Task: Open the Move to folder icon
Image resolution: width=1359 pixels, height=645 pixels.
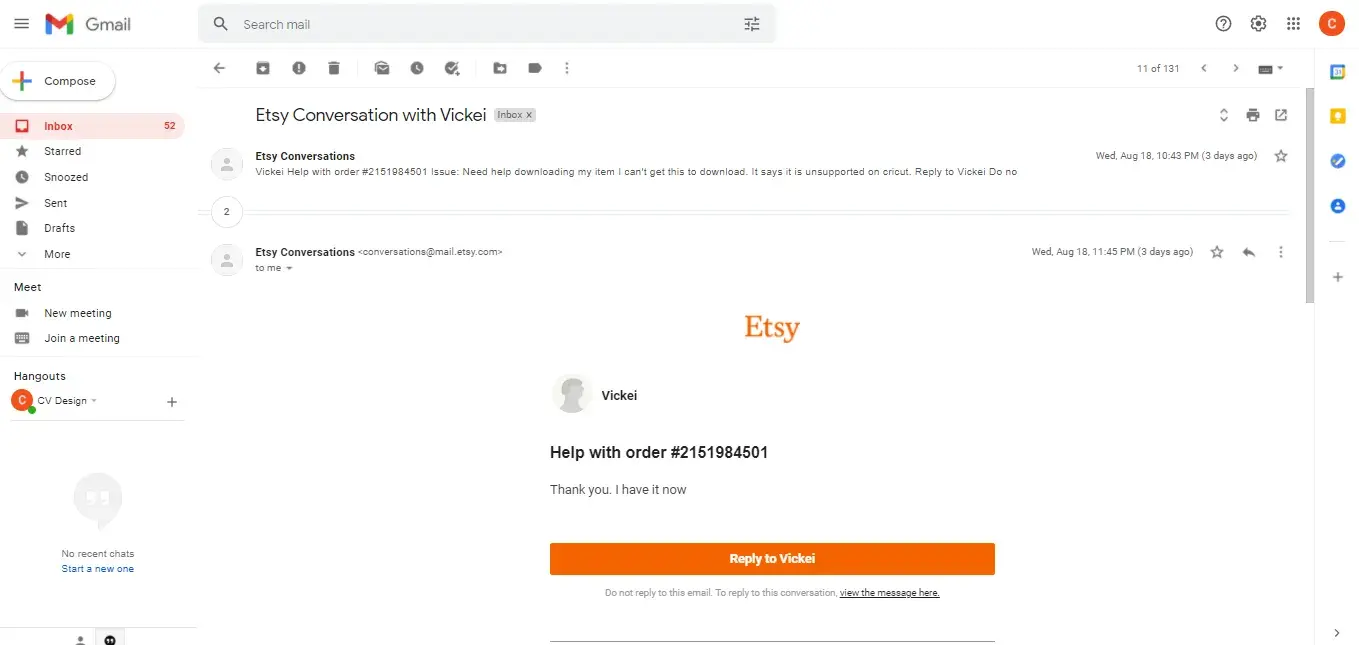Action: pyautogui.click(x=500, y=68)
